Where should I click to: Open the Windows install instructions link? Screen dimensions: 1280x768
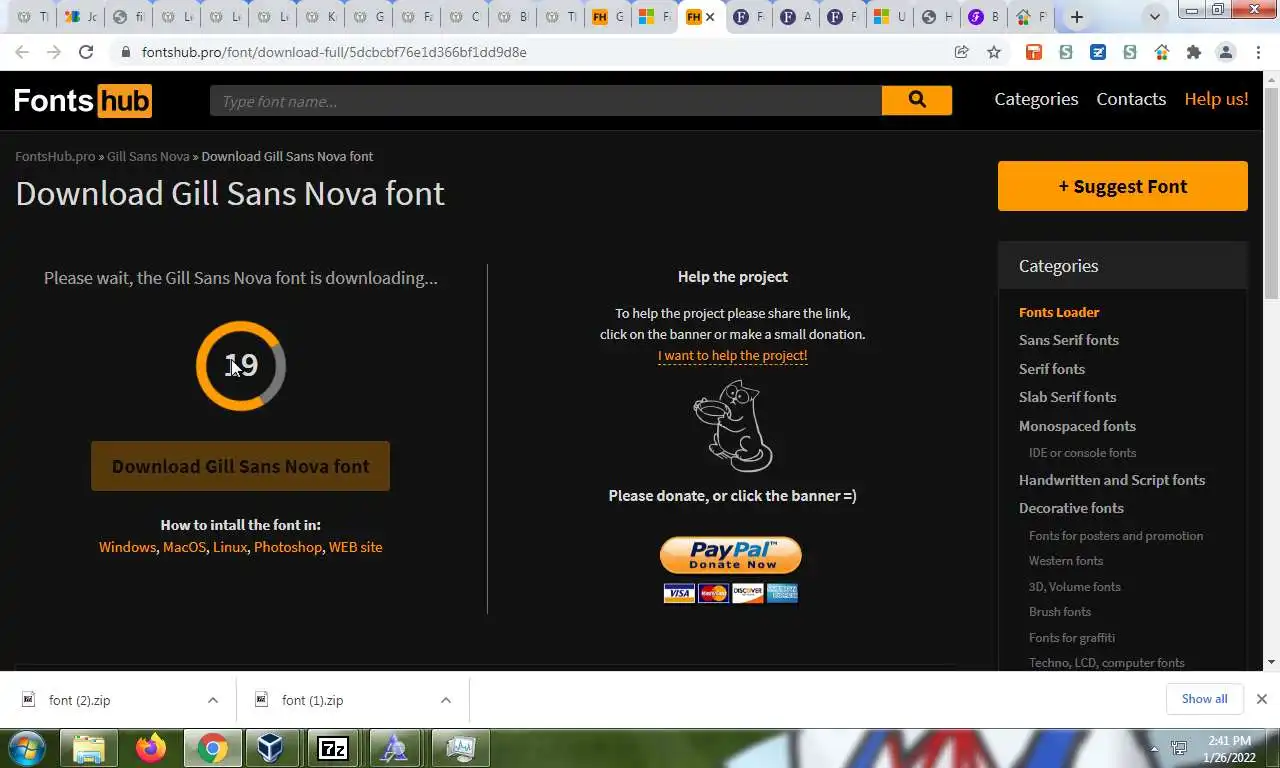click(x=127, y=547)
